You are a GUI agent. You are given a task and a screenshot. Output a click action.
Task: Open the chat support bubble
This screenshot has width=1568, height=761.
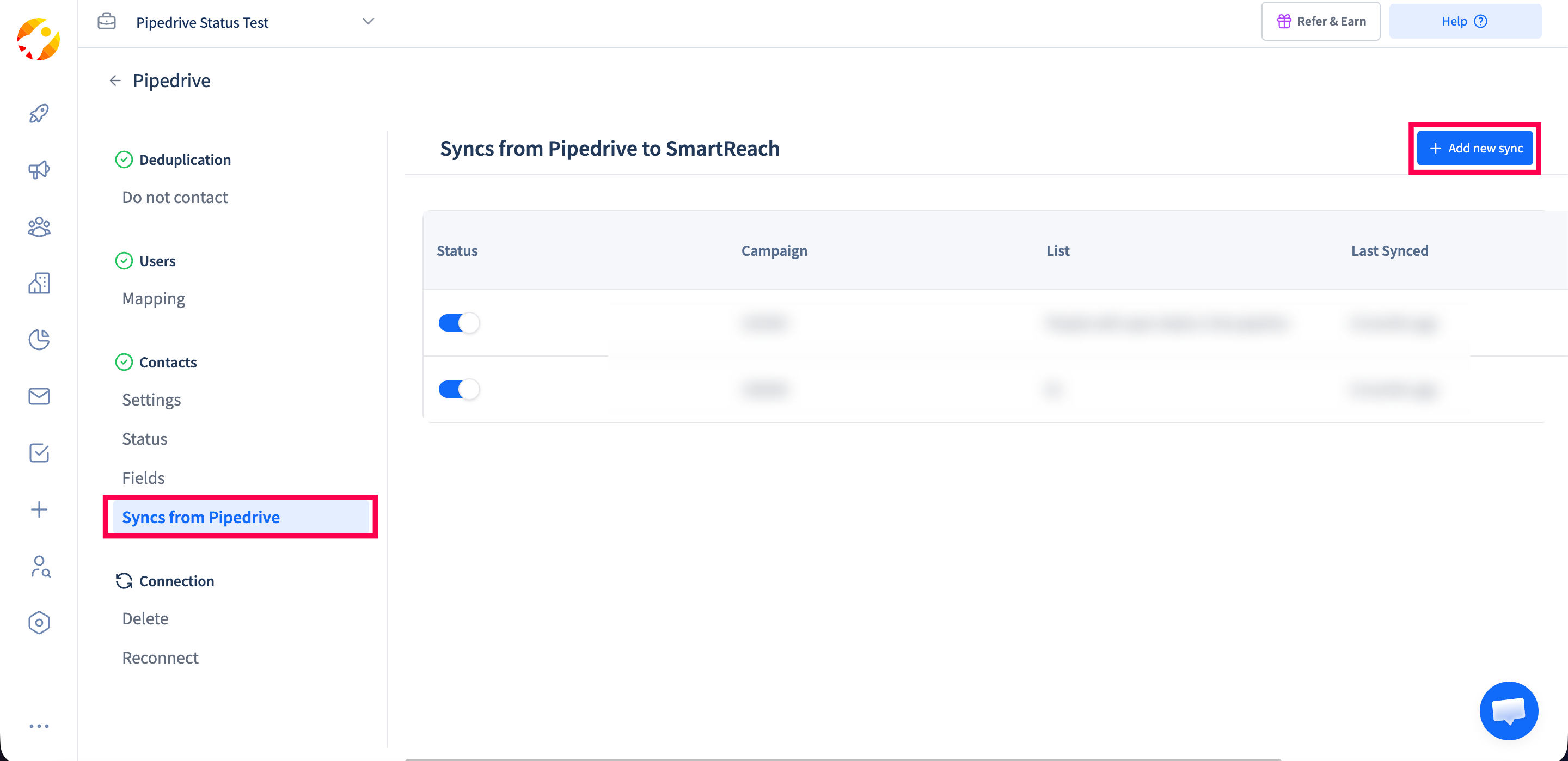1508,710
